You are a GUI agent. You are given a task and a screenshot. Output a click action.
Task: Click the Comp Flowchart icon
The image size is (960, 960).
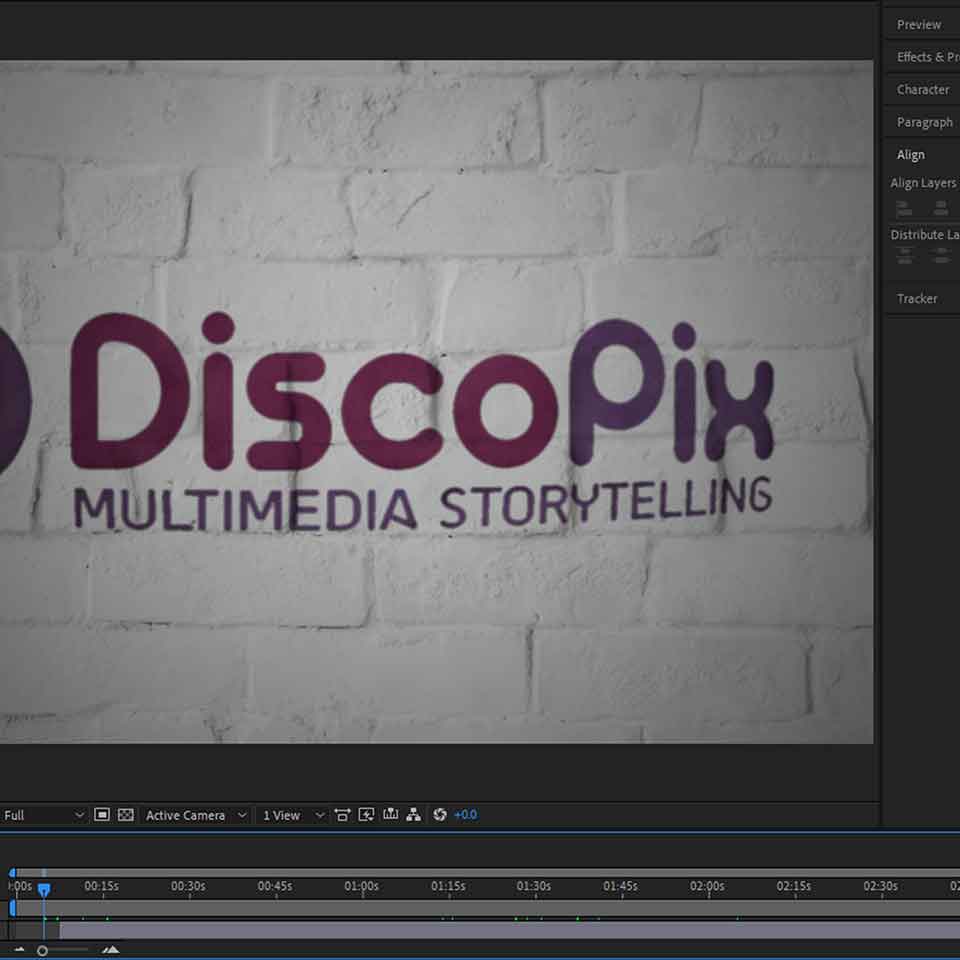(x=414, y=815)
